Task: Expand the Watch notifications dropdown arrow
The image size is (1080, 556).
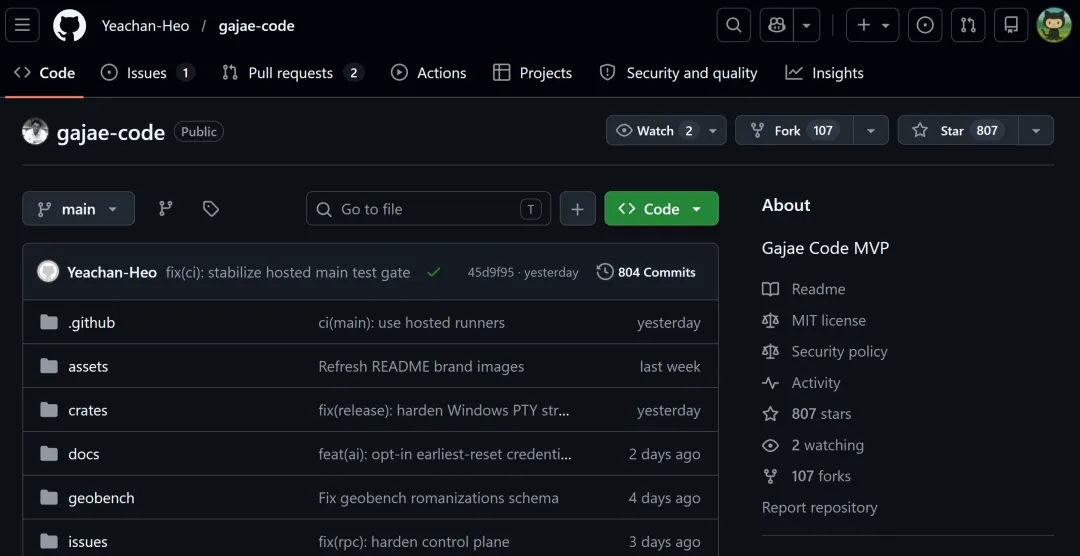Action: pos(713,130)
